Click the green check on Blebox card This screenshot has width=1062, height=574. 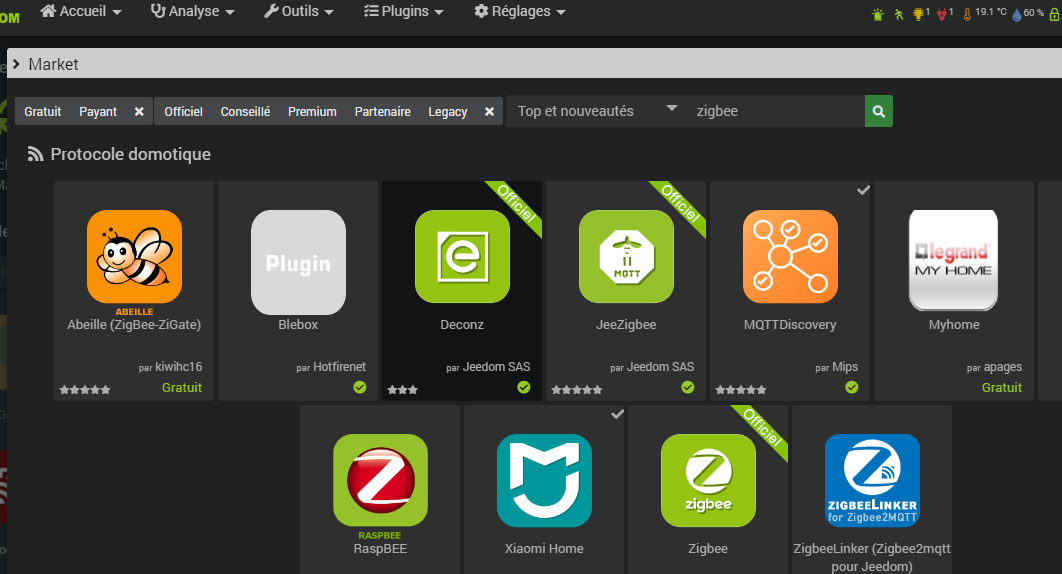360,387
